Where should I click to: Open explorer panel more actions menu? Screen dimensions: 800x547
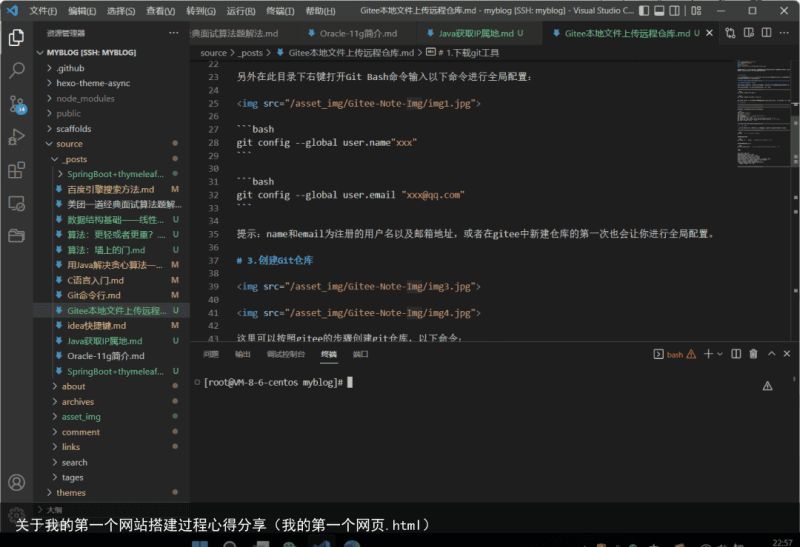click(173, 33)
